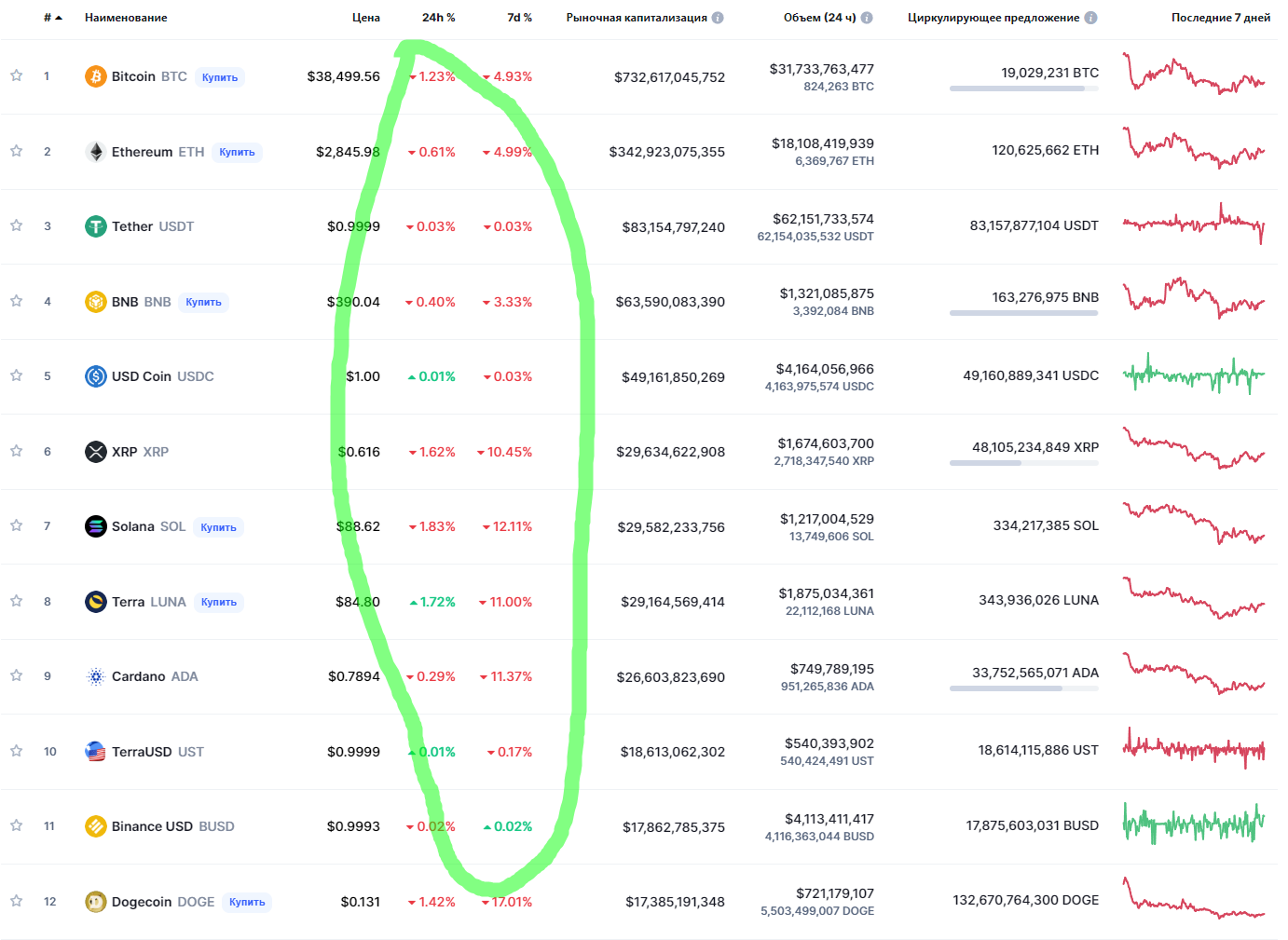The height and width of the screenshot is (940, 1288).
Task: Click Dogecoin supply 132,670,764,300 DOGE
Action: (1025, 900)
